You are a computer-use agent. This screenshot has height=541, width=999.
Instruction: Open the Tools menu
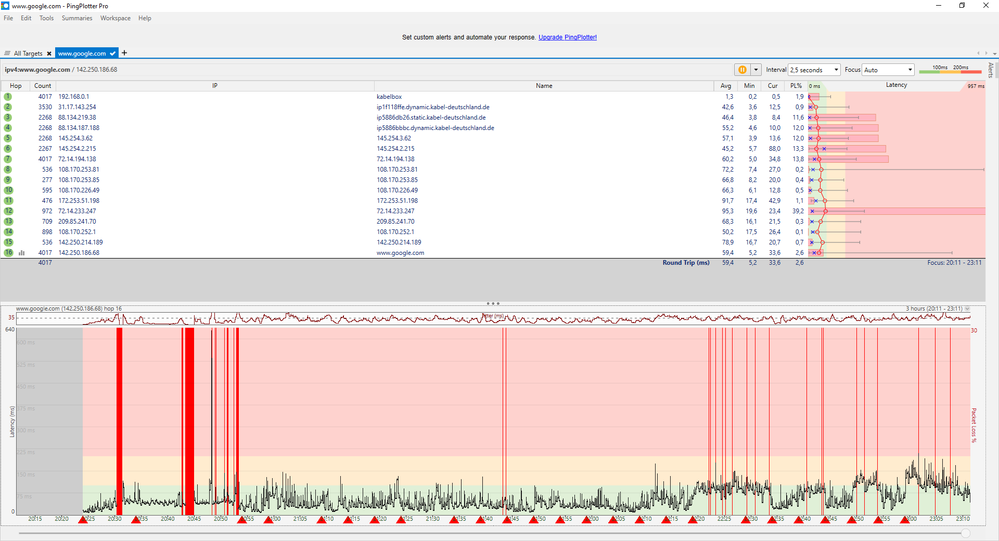(47, 18)
